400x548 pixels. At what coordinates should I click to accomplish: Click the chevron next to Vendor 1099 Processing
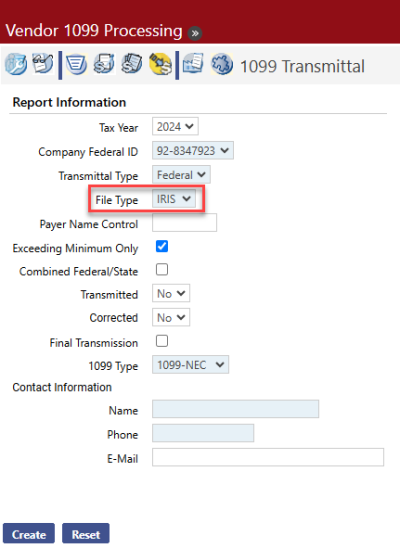[195, 33]
